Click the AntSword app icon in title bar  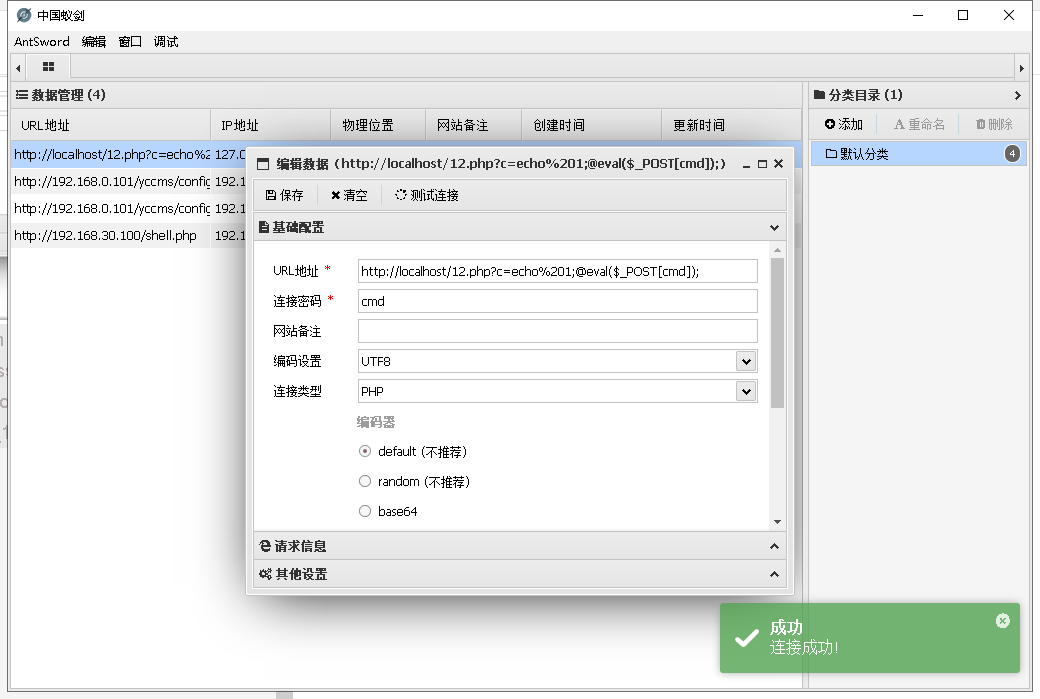click(24, 15)
